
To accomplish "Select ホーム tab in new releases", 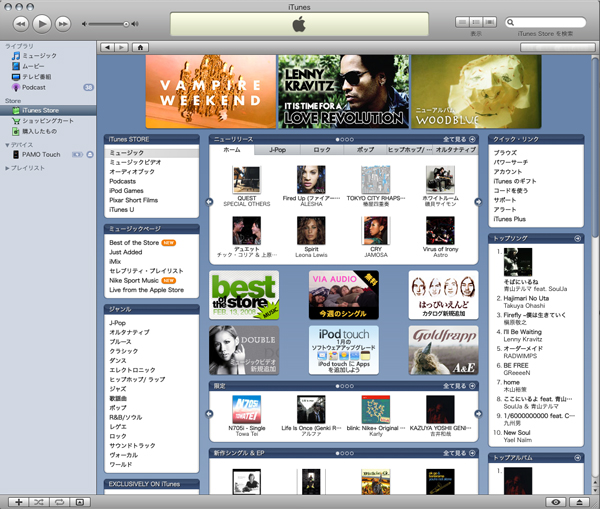I will (232, 150).
